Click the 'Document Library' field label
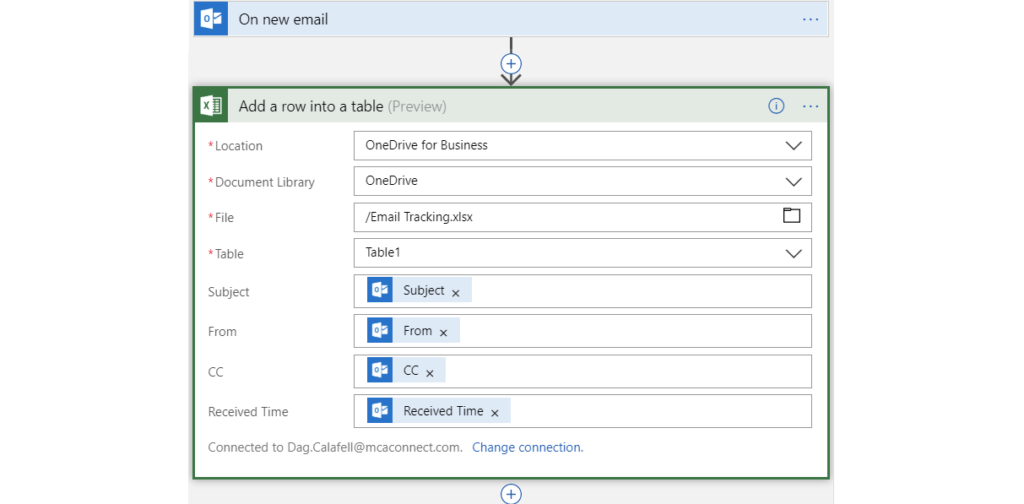Screen dimensions: 1024x504 tap(264, 182)
